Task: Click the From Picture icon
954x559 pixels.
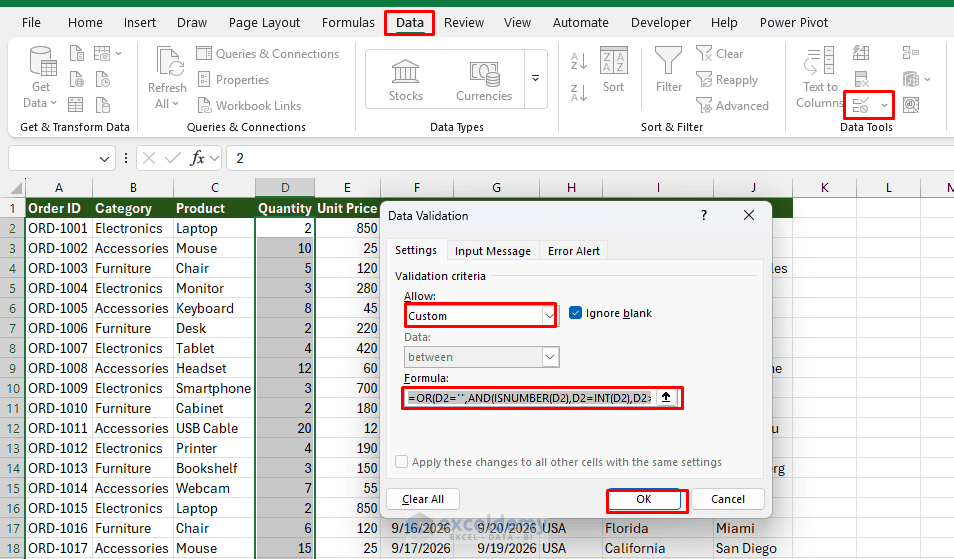Action: [102, 54]
